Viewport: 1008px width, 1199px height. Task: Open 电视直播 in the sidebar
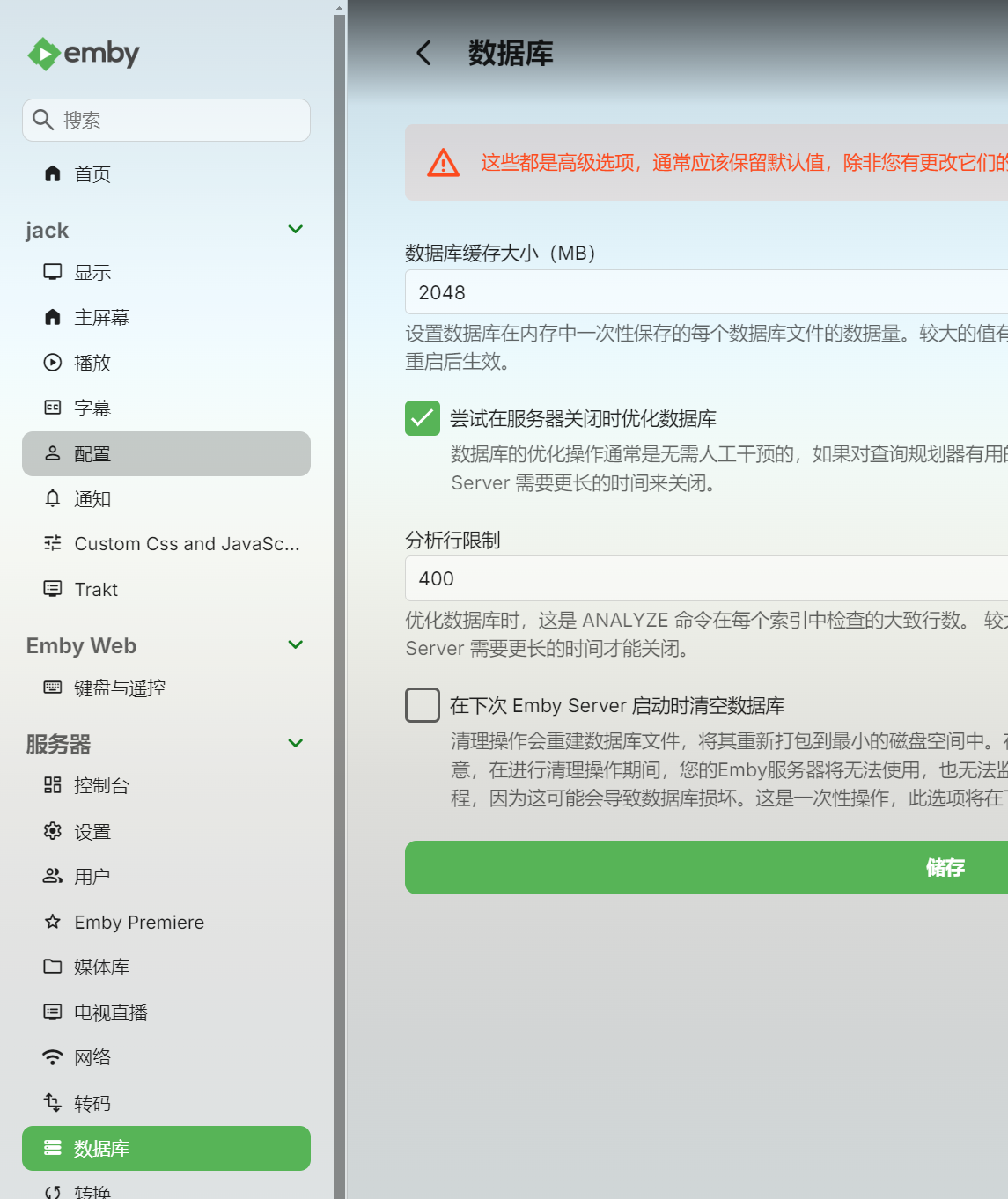point(166,1012)
